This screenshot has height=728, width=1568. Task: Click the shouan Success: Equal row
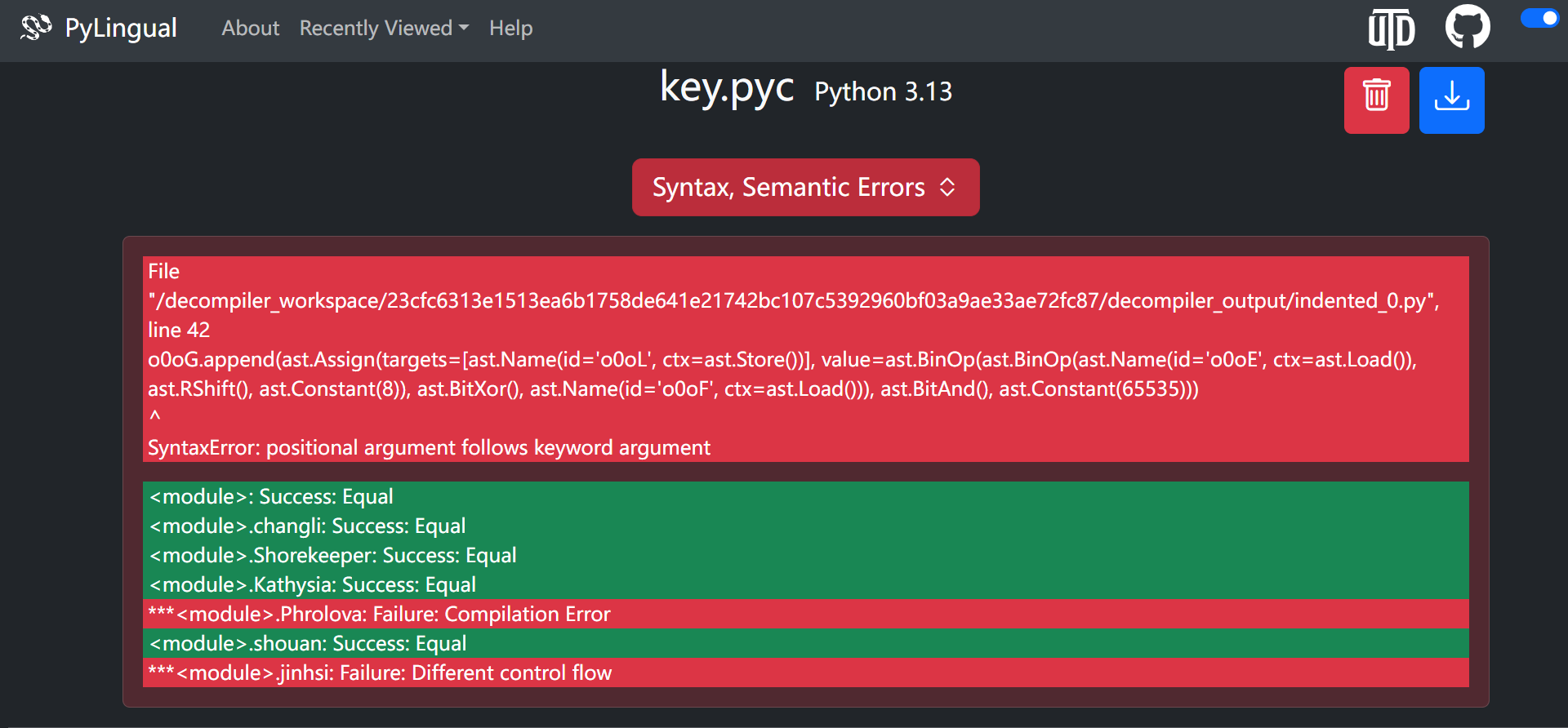805,643
